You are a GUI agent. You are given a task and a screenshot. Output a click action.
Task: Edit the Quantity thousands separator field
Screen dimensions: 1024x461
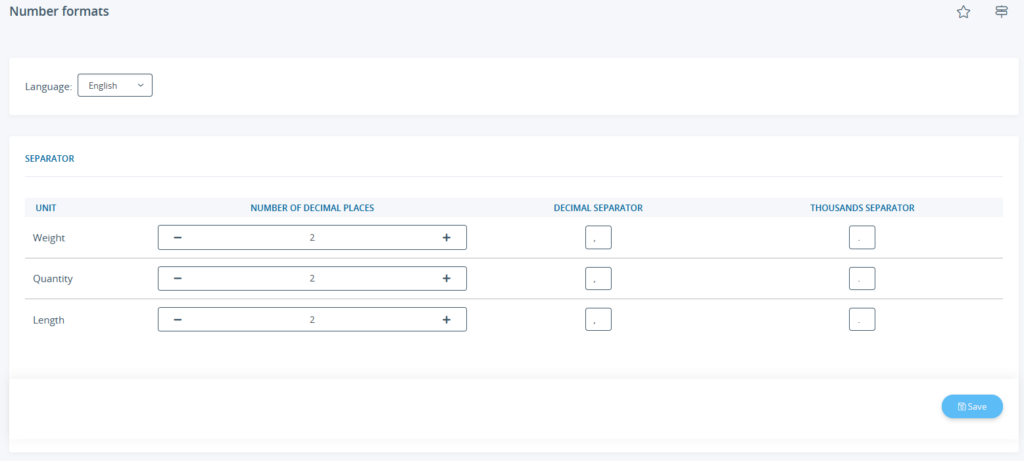[862, 279]
